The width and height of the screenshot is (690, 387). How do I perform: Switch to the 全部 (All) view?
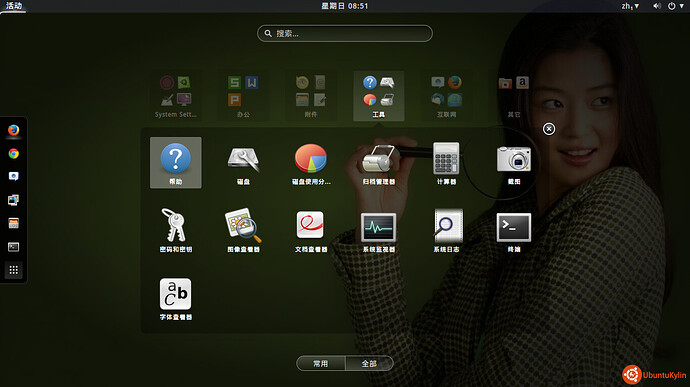point(369,364)
